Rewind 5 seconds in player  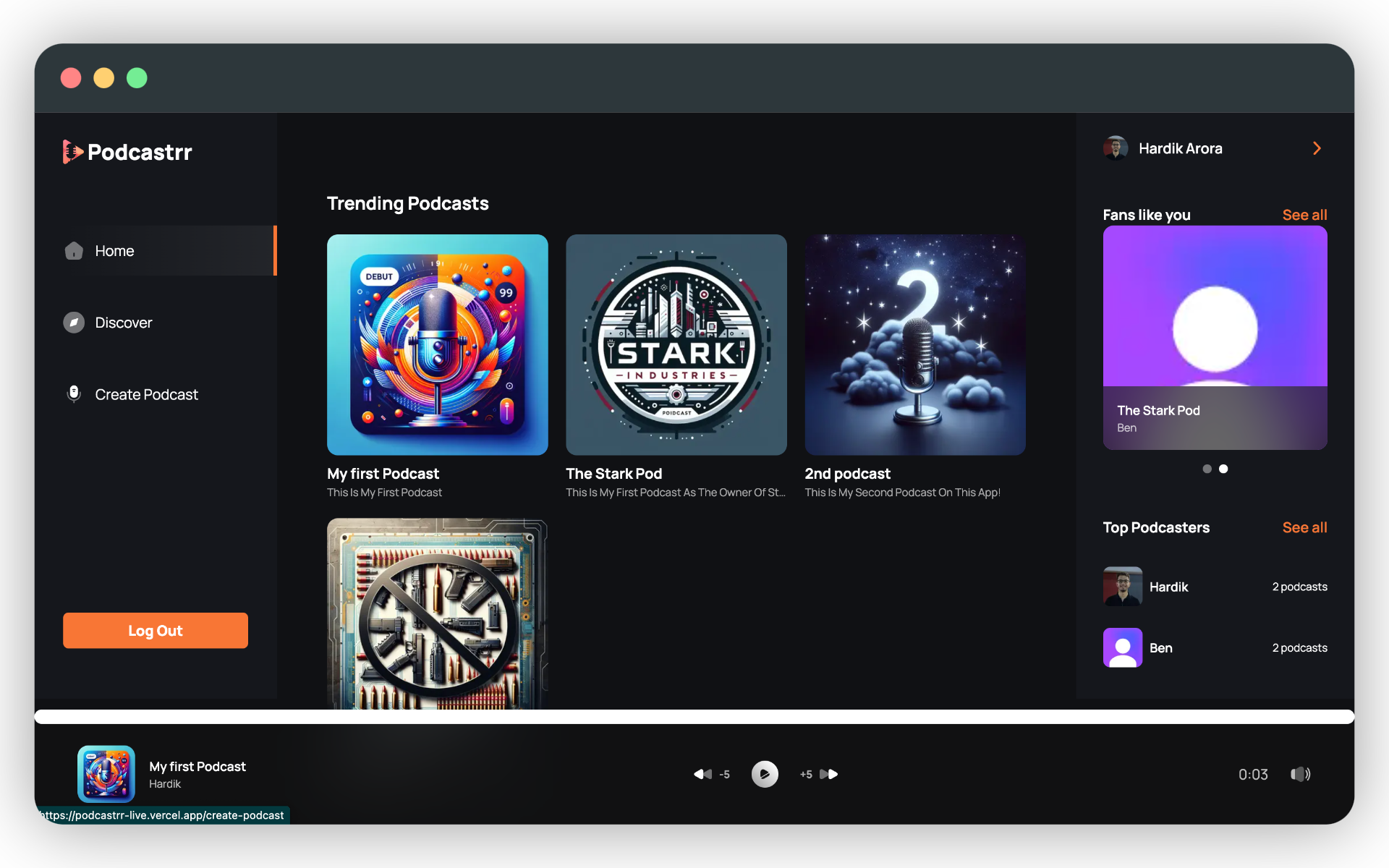[703, 774]
